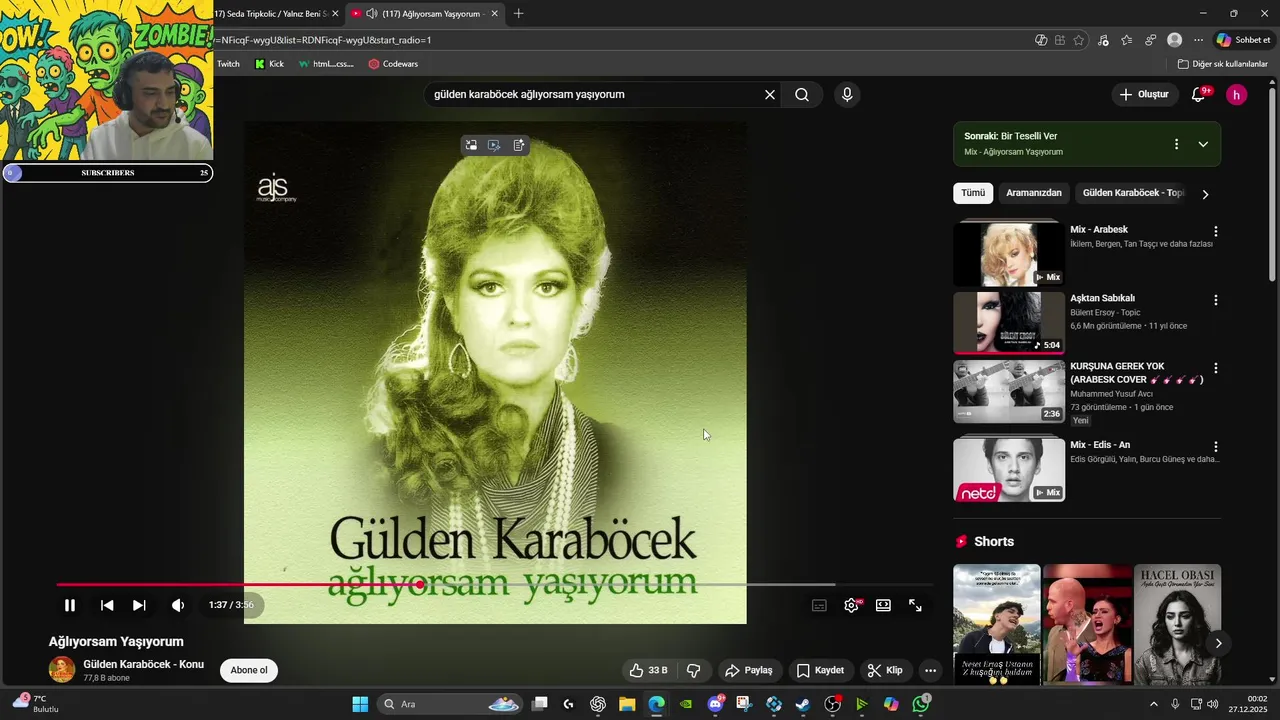The width and height of the screenshot is (1280, 720).
Task: Click picture-in-picture icon over video
Action: tap(471, 145)
